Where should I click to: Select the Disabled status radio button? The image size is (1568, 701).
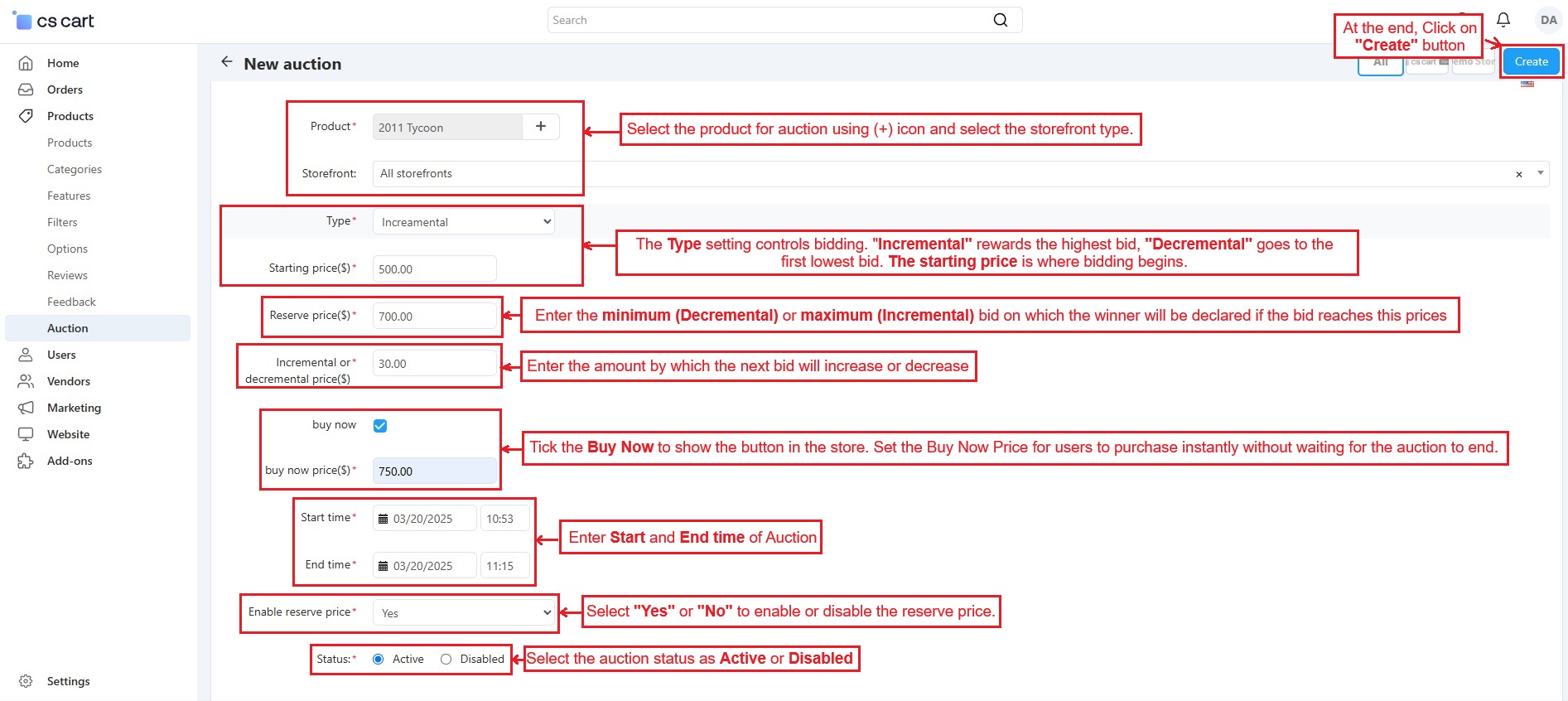(x=446, y=660)
